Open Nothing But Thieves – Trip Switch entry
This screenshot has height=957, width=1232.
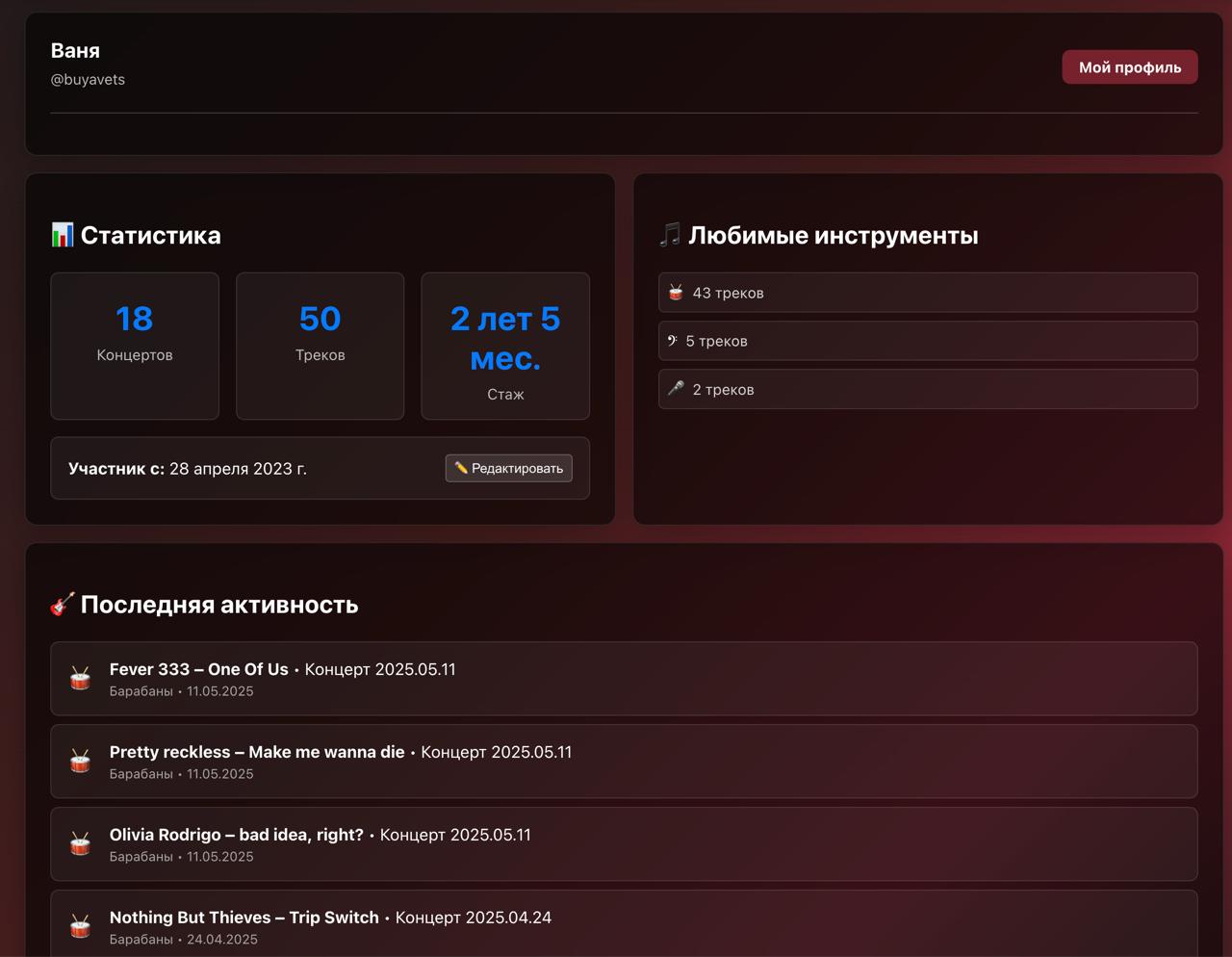tap(244, 918)
